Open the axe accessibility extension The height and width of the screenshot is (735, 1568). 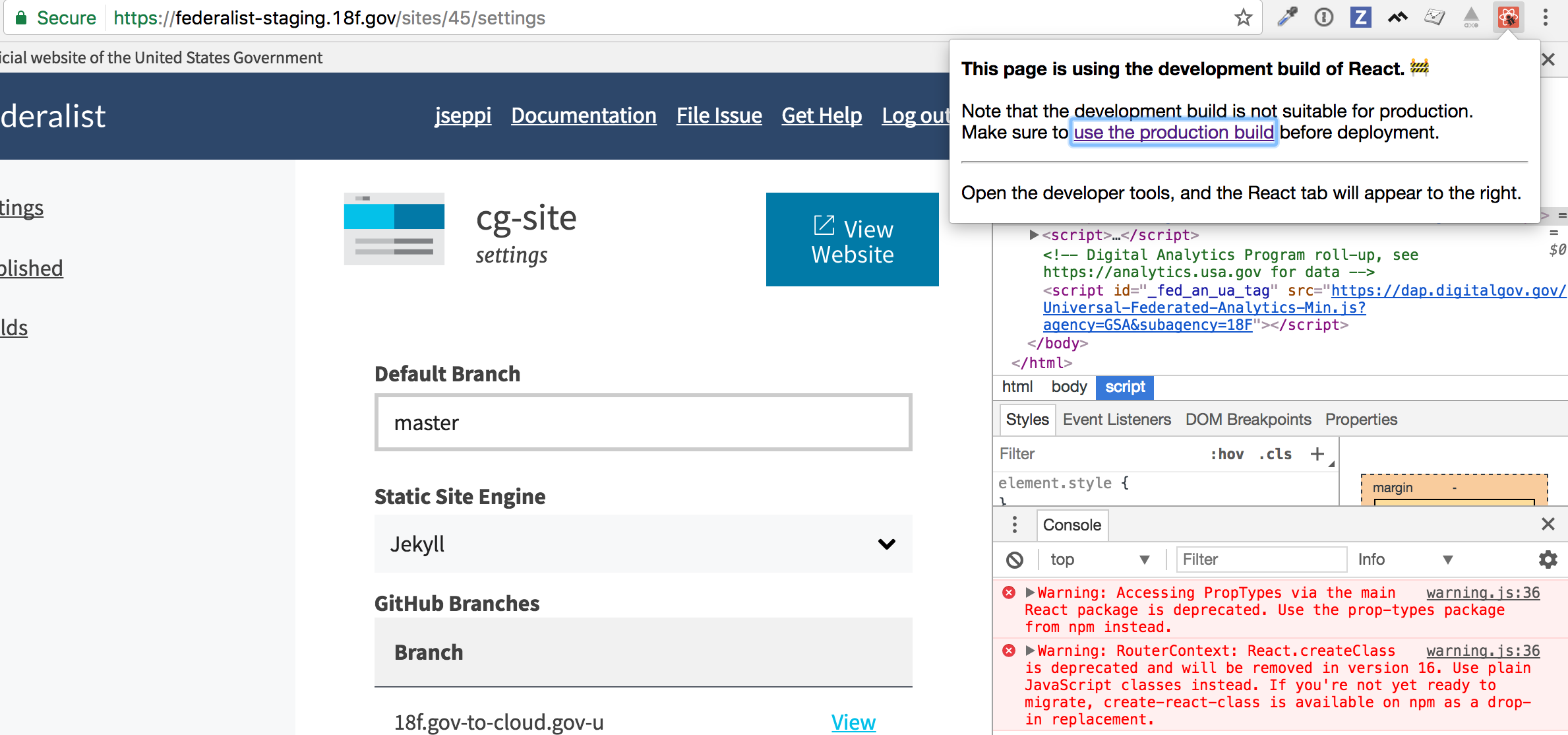(x=1472, y=18)
